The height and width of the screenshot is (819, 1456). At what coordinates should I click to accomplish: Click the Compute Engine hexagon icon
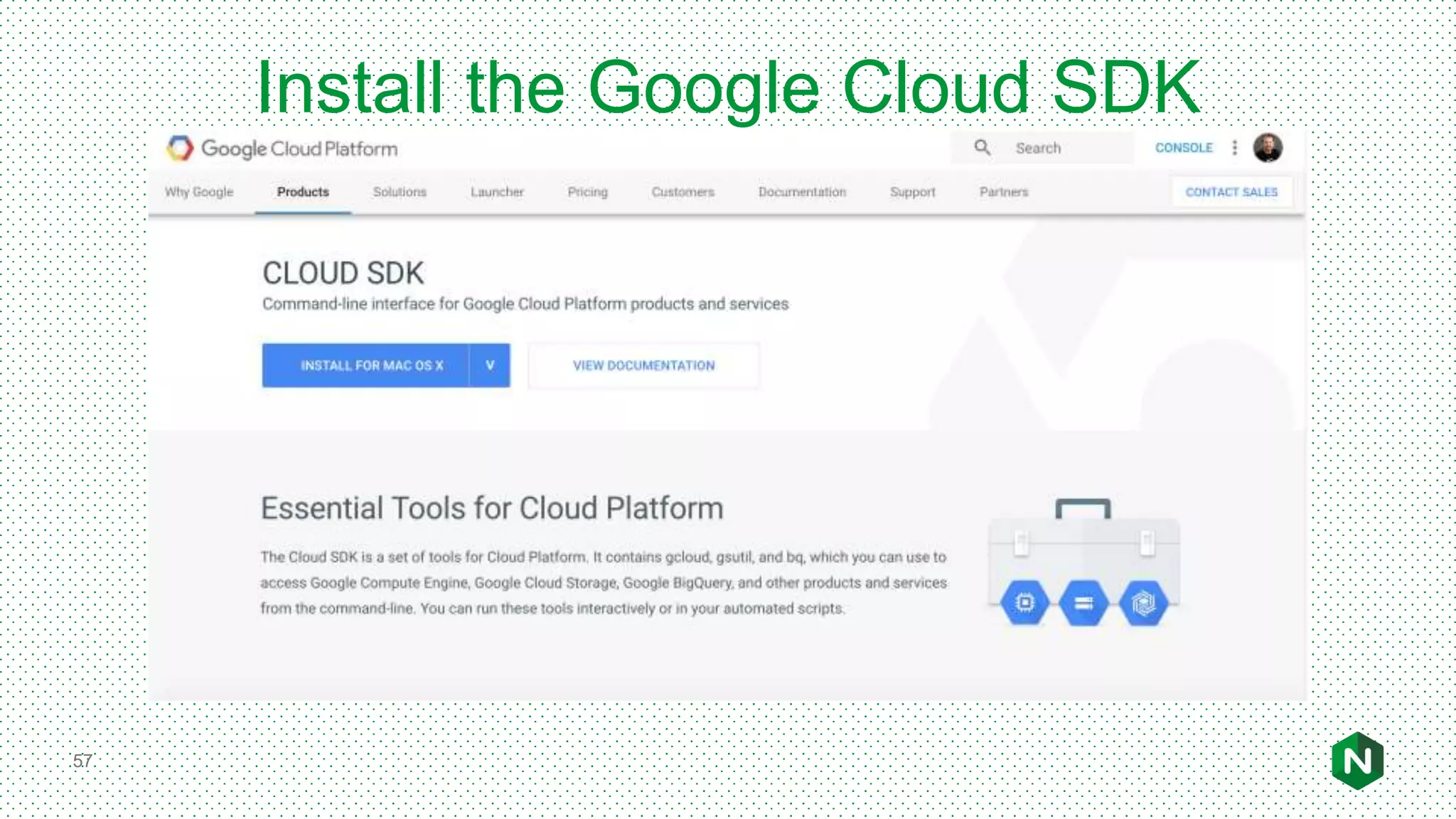pyautogui.click(x=1024, y=604)
